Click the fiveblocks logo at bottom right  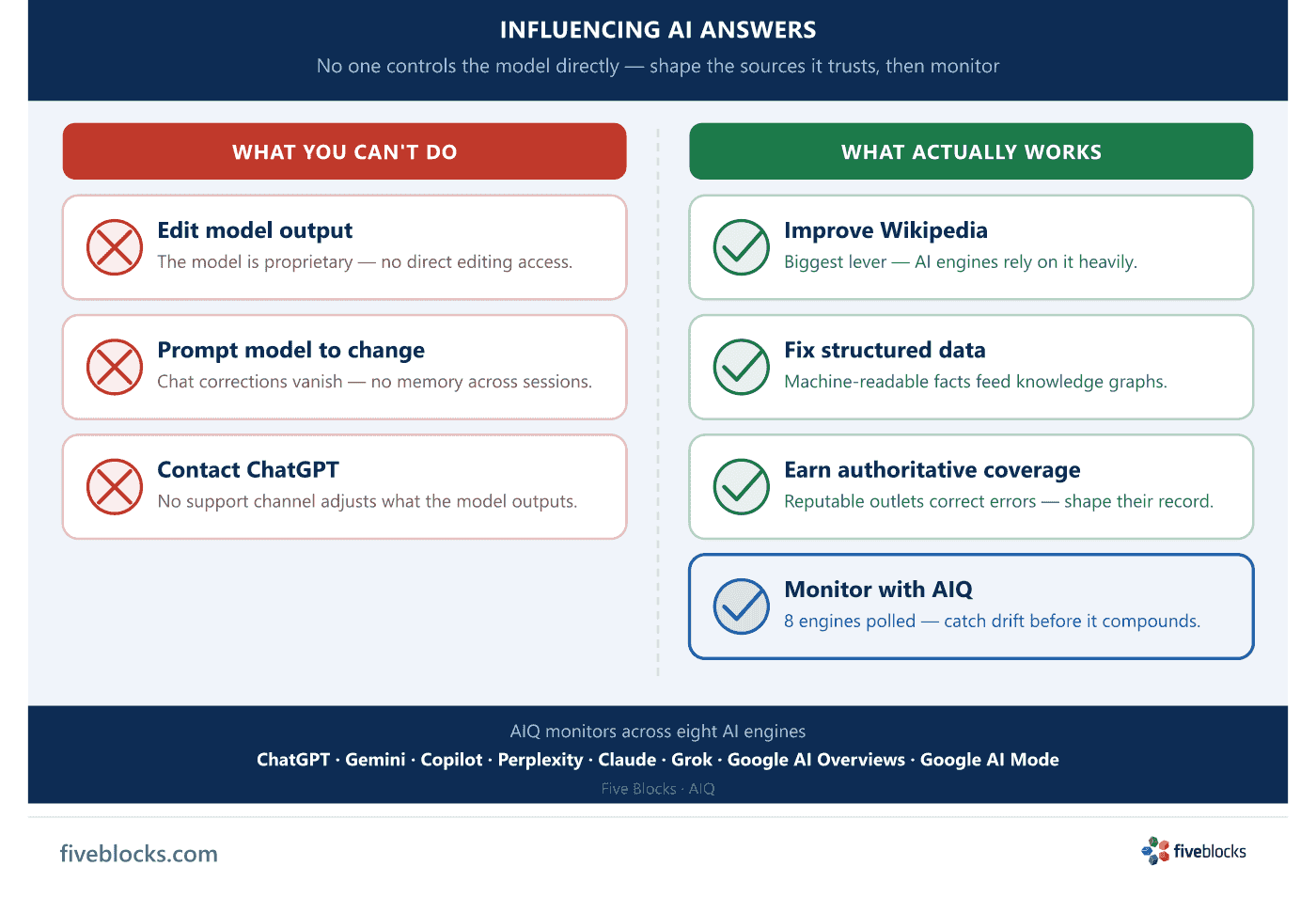point(1194,851)
